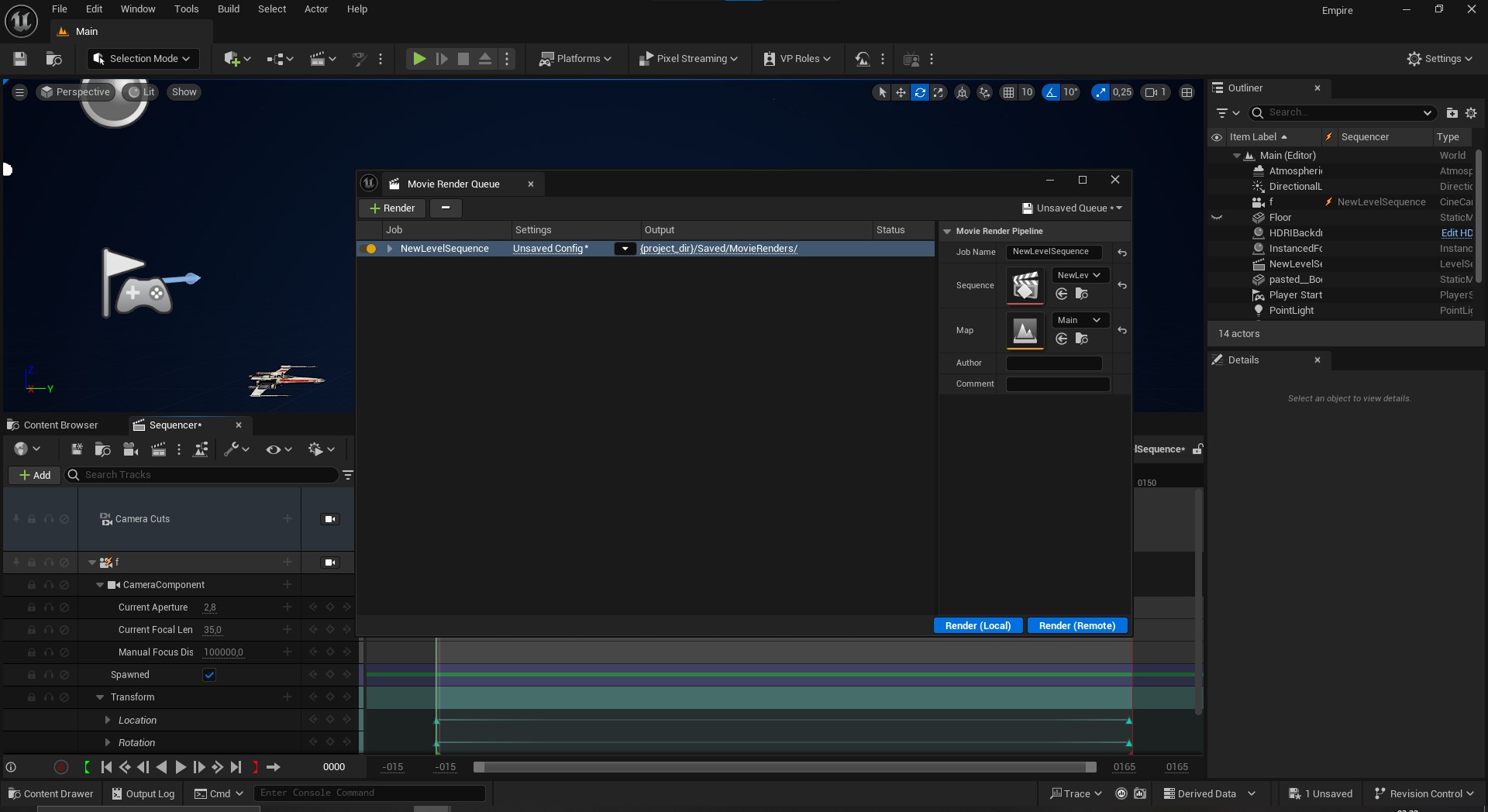
Task: Open the Pixel Streaming menu
Action: point(687,59)
